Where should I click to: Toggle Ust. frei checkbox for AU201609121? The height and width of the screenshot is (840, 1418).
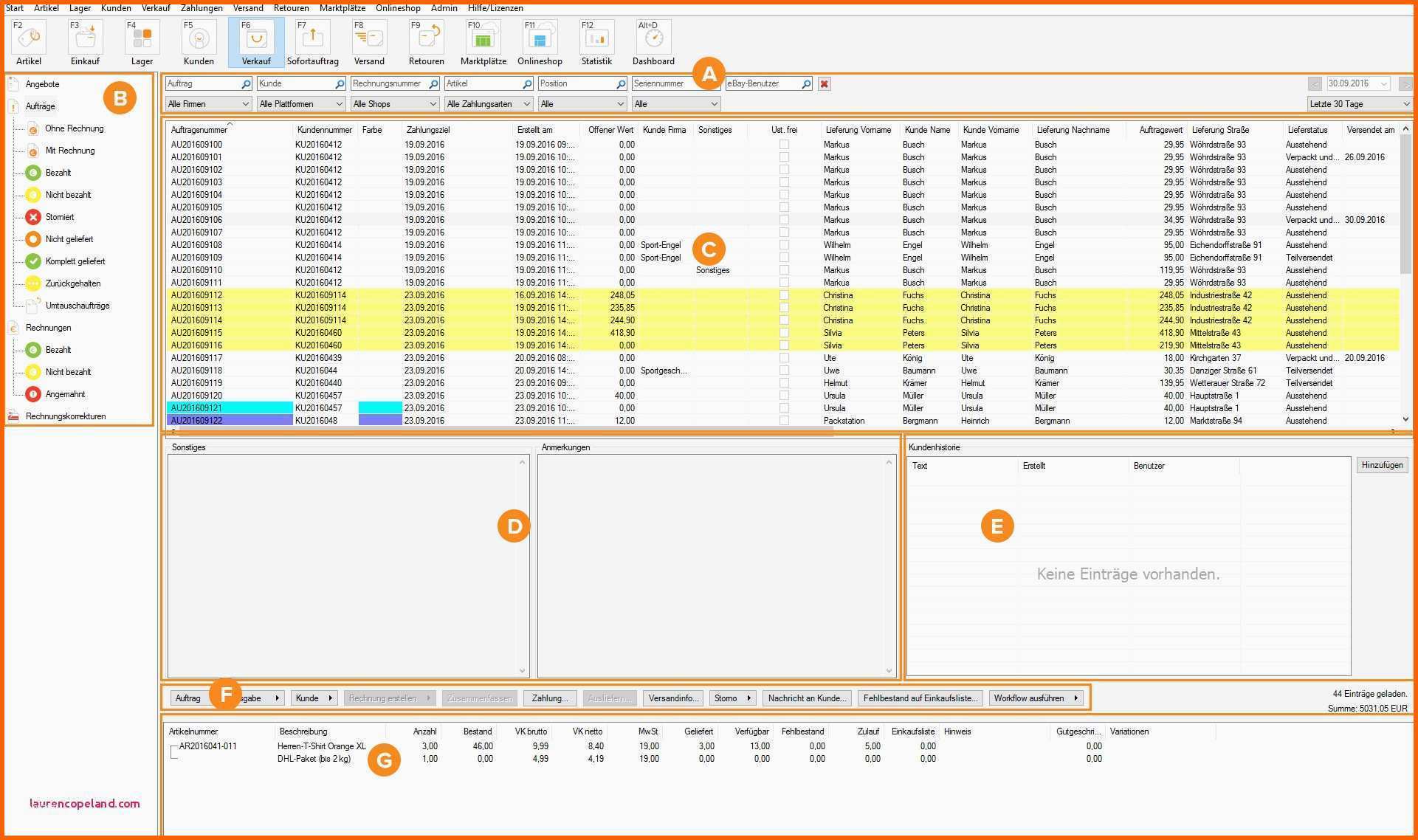click(x=784, y=408)
